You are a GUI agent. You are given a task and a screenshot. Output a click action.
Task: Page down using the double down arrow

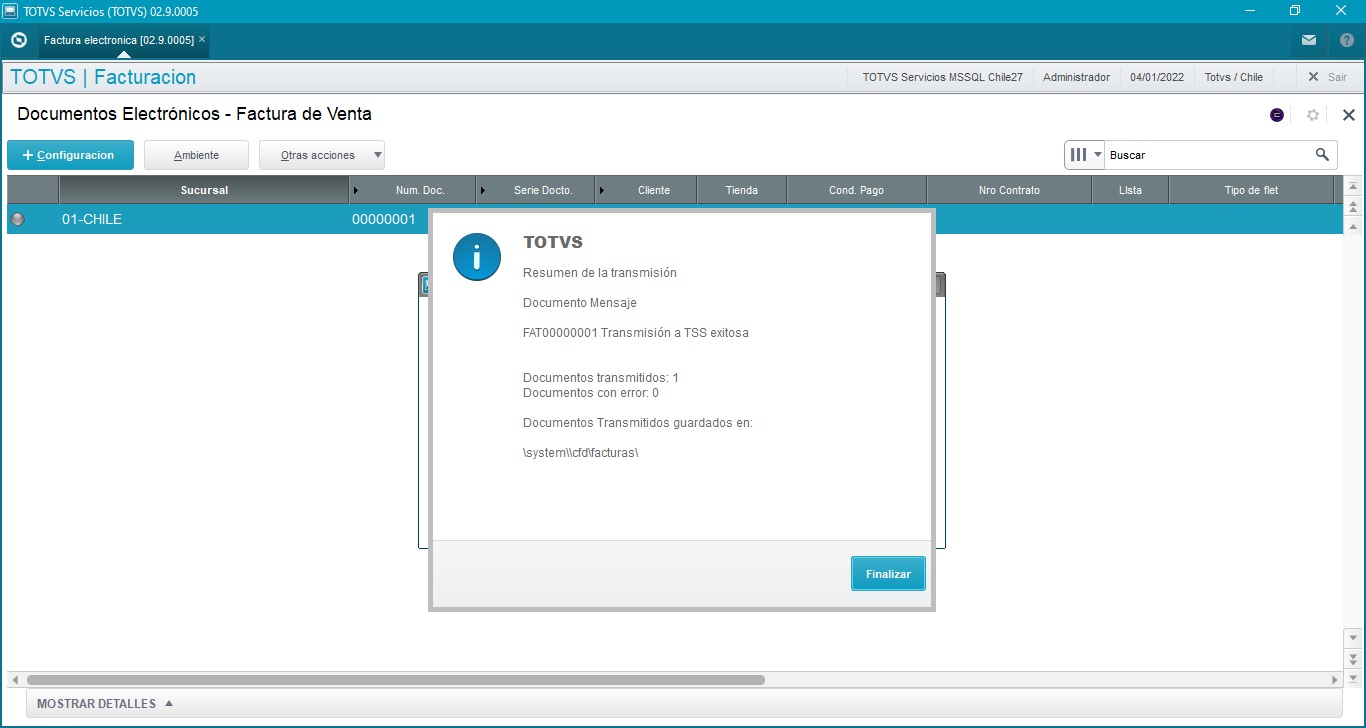1353,659
